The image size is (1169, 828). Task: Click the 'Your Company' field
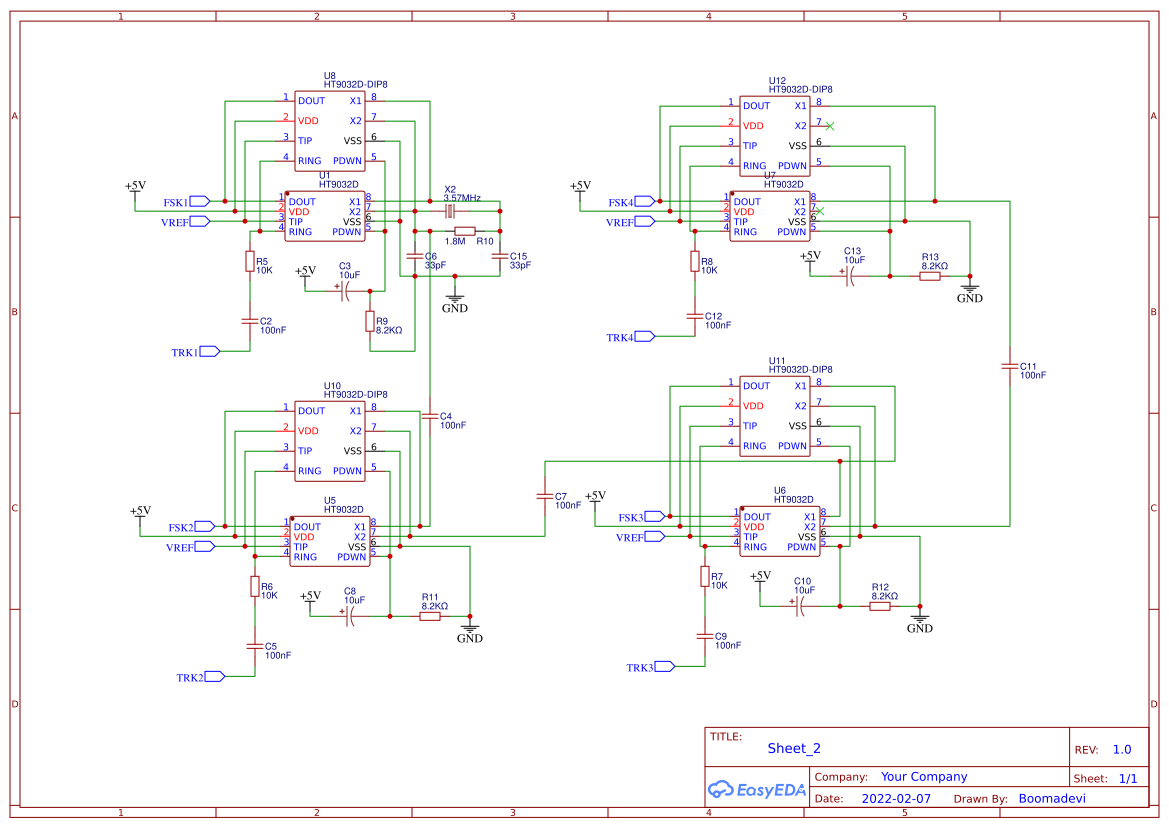(923, 777)
